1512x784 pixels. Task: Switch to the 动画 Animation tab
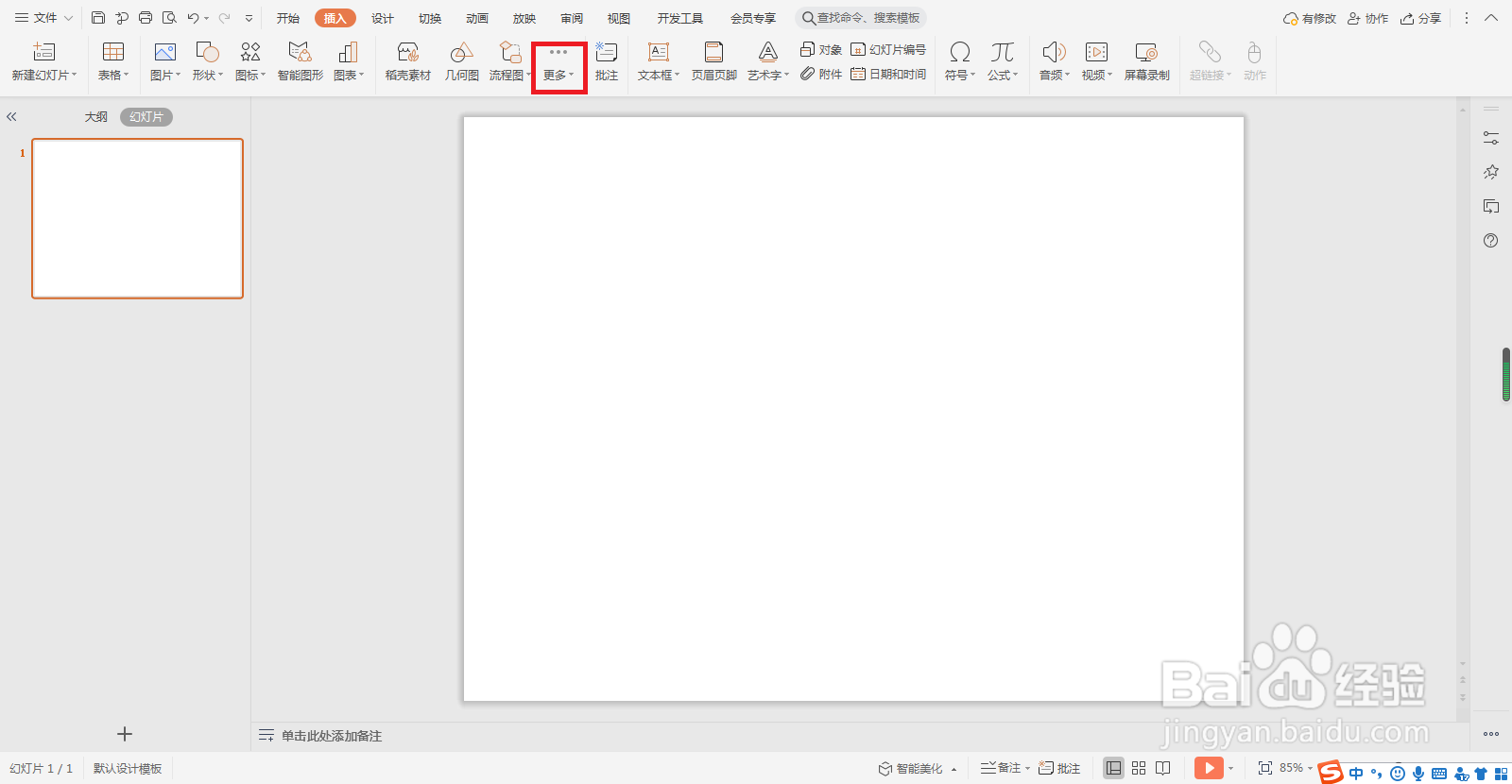coord(477,18)
